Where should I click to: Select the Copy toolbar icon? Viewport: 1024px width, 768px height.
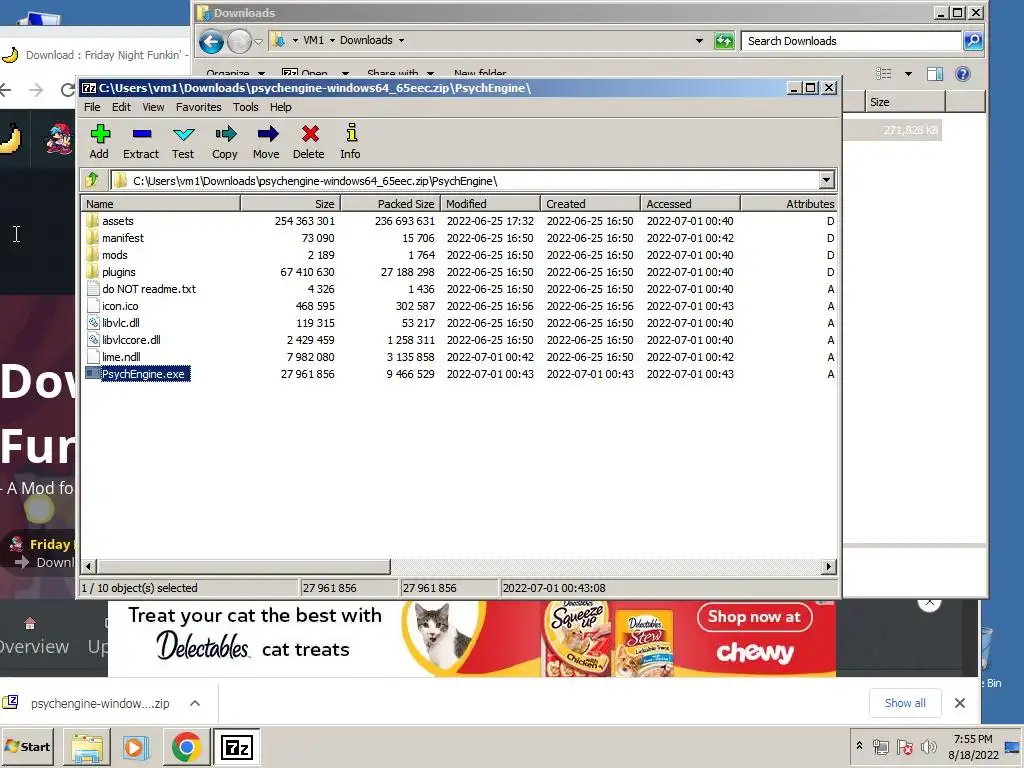[x=225, y=141]
